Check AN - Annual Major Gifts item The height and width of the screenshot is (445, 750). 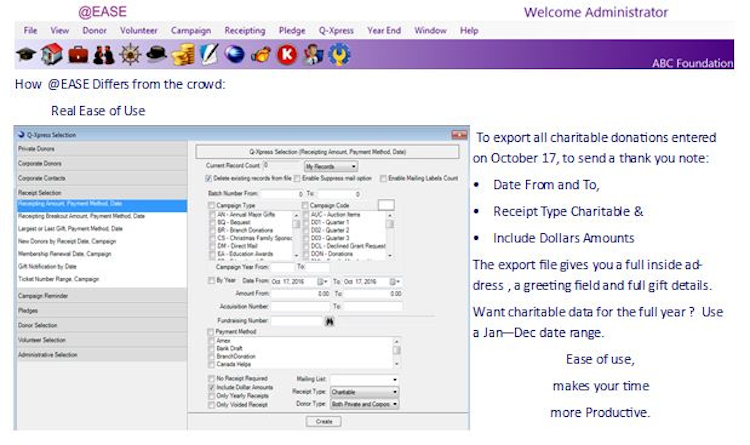pyautogui.click(x=212, y=215)
